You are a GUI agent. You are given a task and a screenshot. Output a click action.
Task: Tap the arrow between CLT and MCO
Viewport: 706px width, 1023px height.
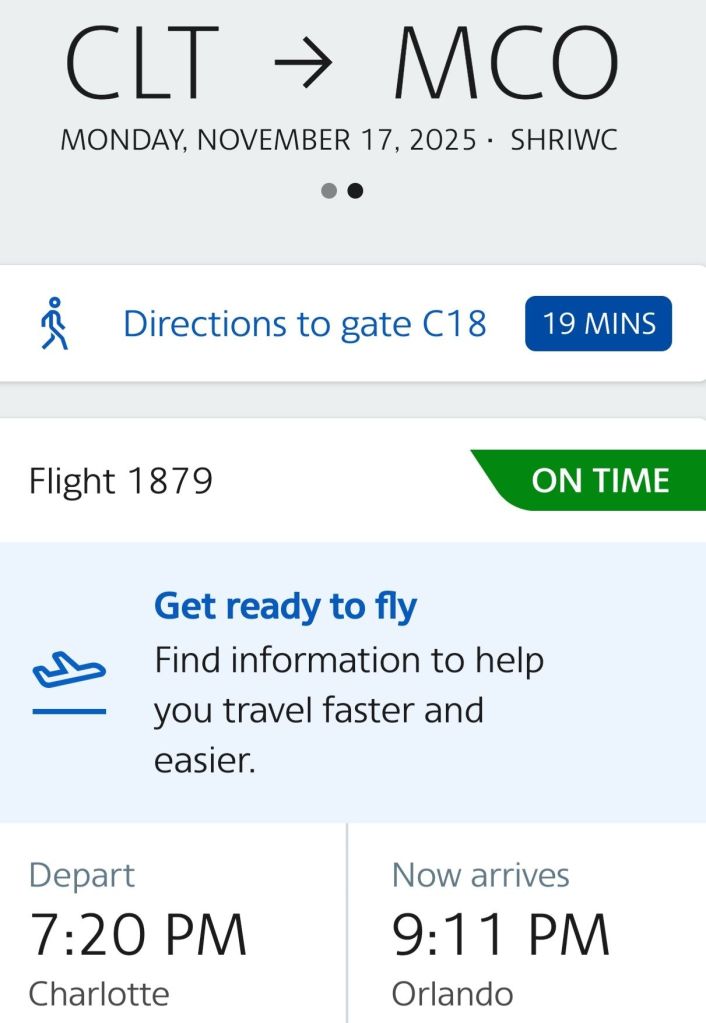303,66
